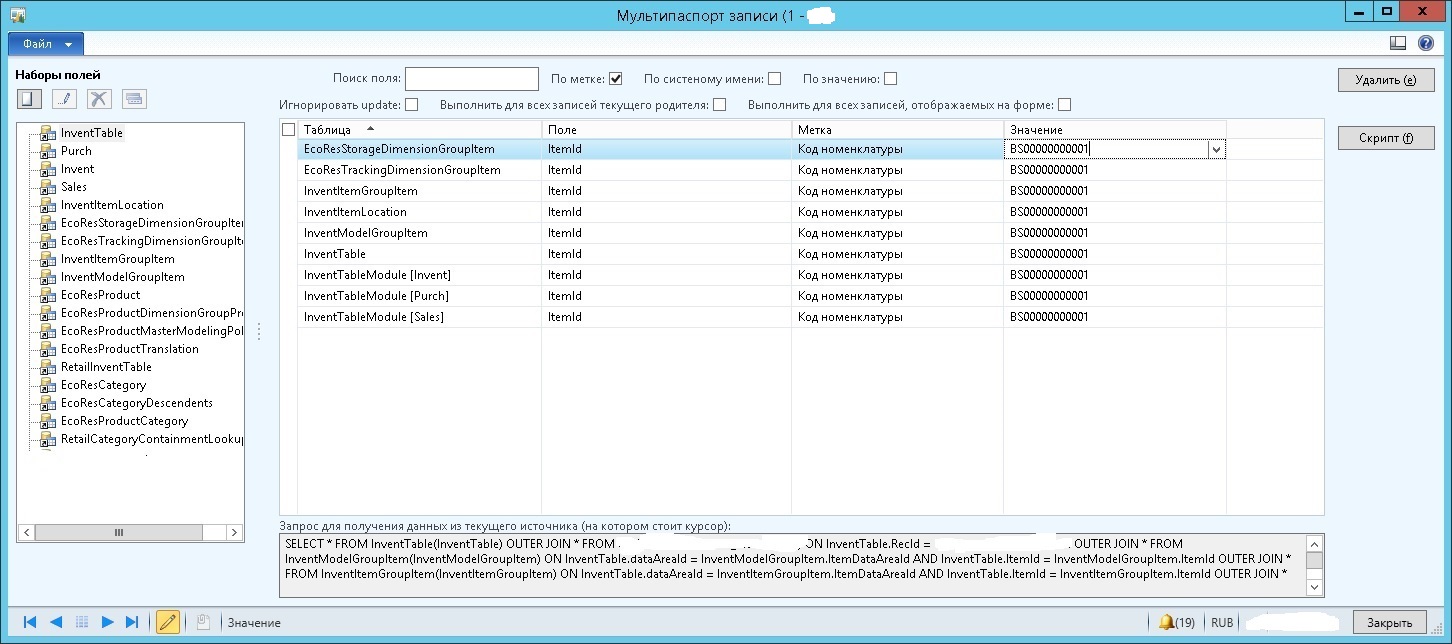Select EcoResProductCategory tree node
Screen dimensions: 1452x644
[x=124, y=421]
